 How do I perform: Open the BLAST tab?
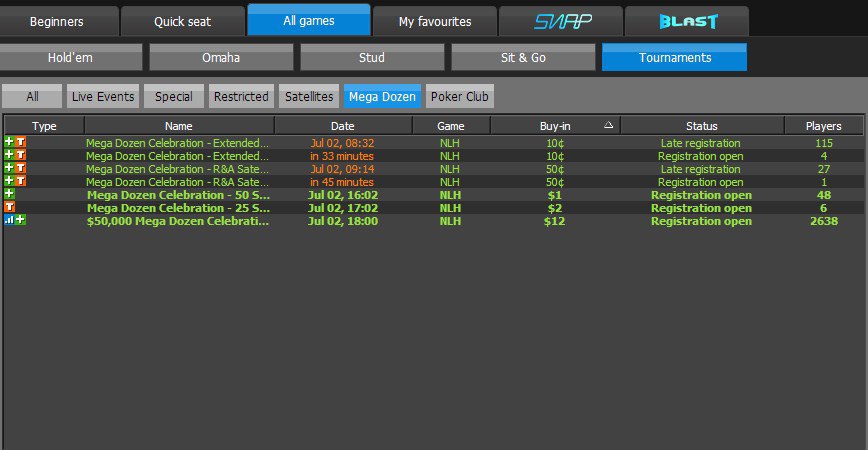click(687, 21)
